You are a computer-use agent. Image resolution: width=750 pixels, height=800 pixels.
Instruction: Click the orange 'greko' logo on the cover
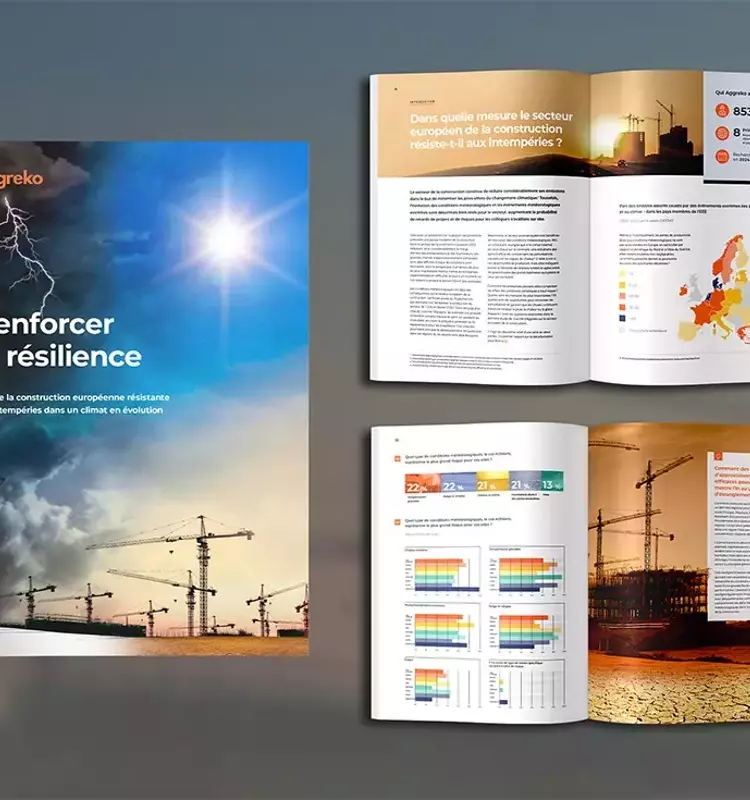tap(21, 179)
